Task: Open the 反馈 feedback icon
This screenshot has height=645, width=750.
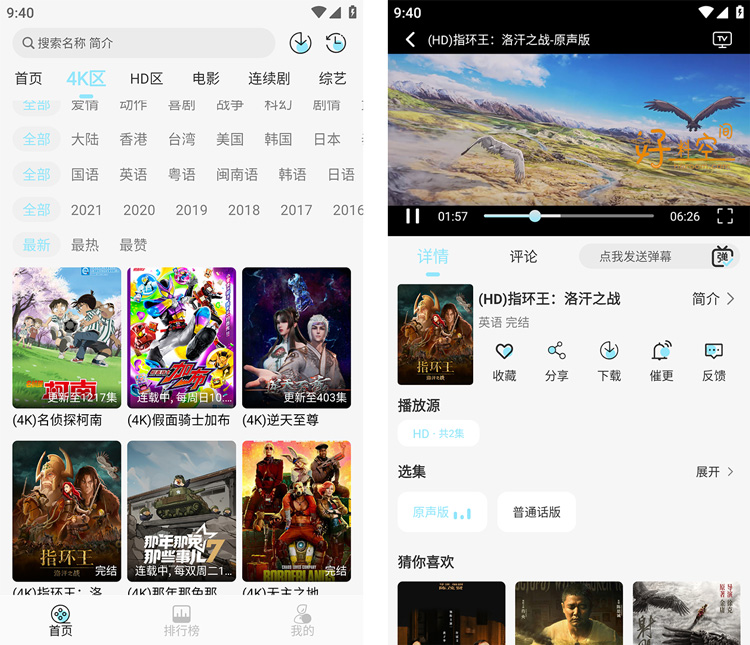Action: [x=714, y=351]
